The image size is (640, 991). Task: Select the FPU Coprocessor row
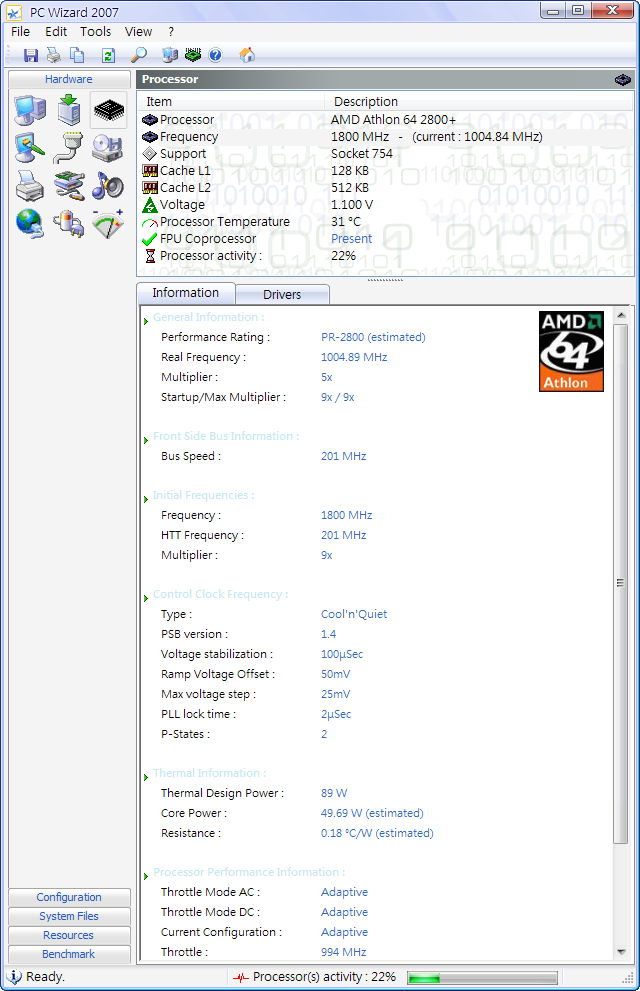[385, 239]
